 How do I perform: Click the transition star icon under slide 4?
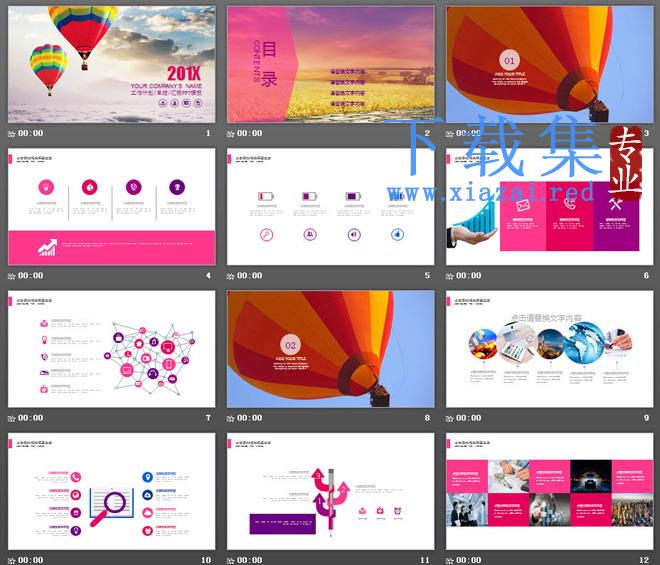point(12,276)
